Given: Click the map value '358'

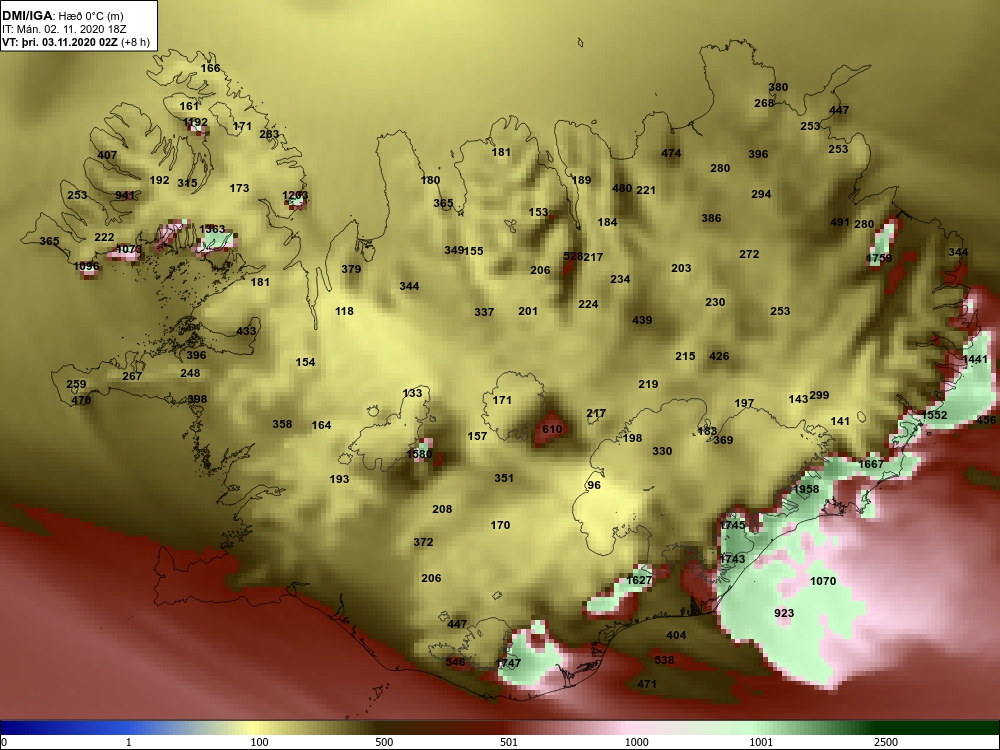Looking at the screenshot, I should (x=282, y=424).
